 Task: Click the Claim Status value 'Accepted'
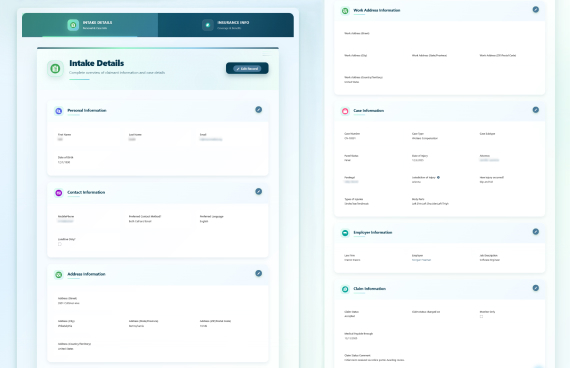(x=349, y=316)
